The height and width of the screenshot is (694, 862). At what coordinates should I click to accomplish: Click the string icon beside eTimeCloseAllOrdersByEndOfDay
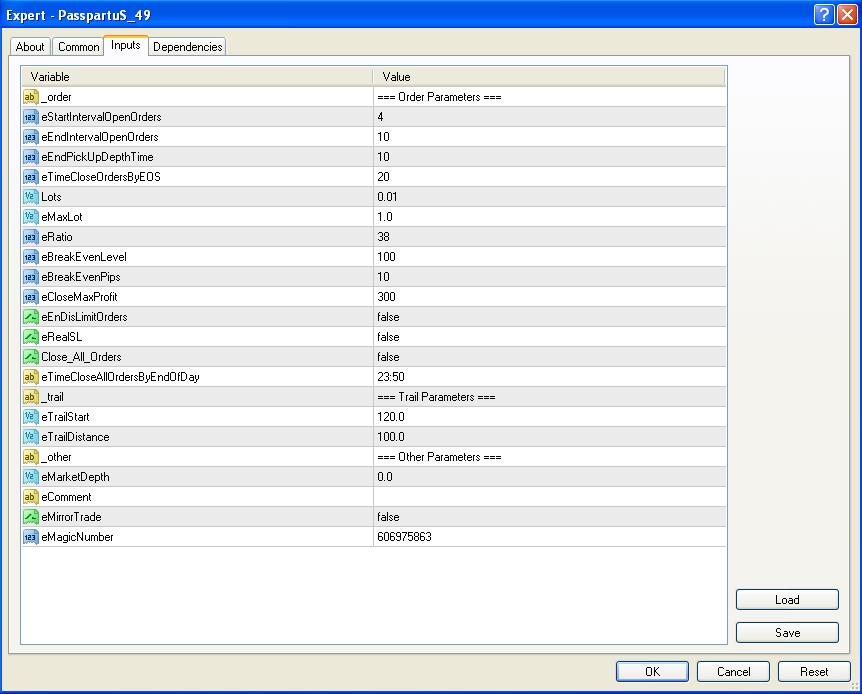[30, 377]
